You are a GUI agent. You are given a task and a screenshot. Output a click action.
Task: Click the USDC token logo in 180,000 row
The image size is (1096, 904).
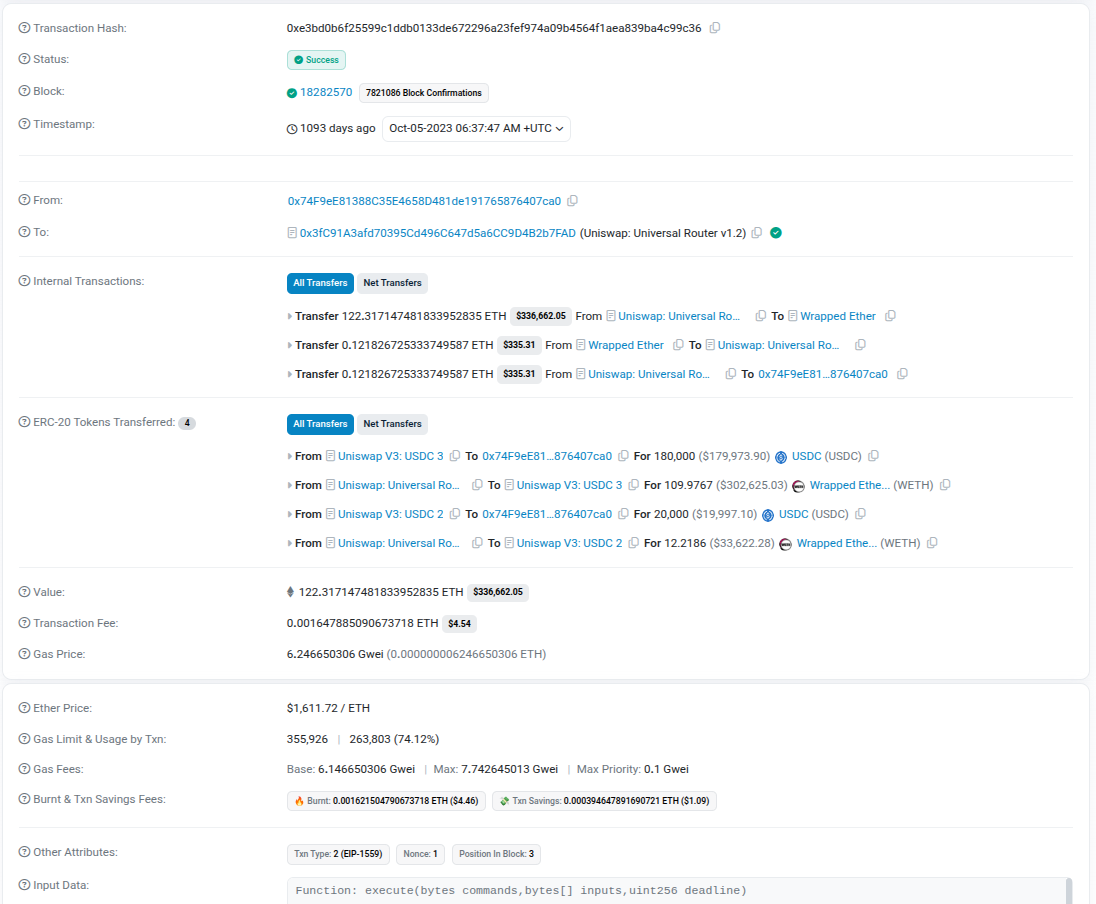(781, 457)
